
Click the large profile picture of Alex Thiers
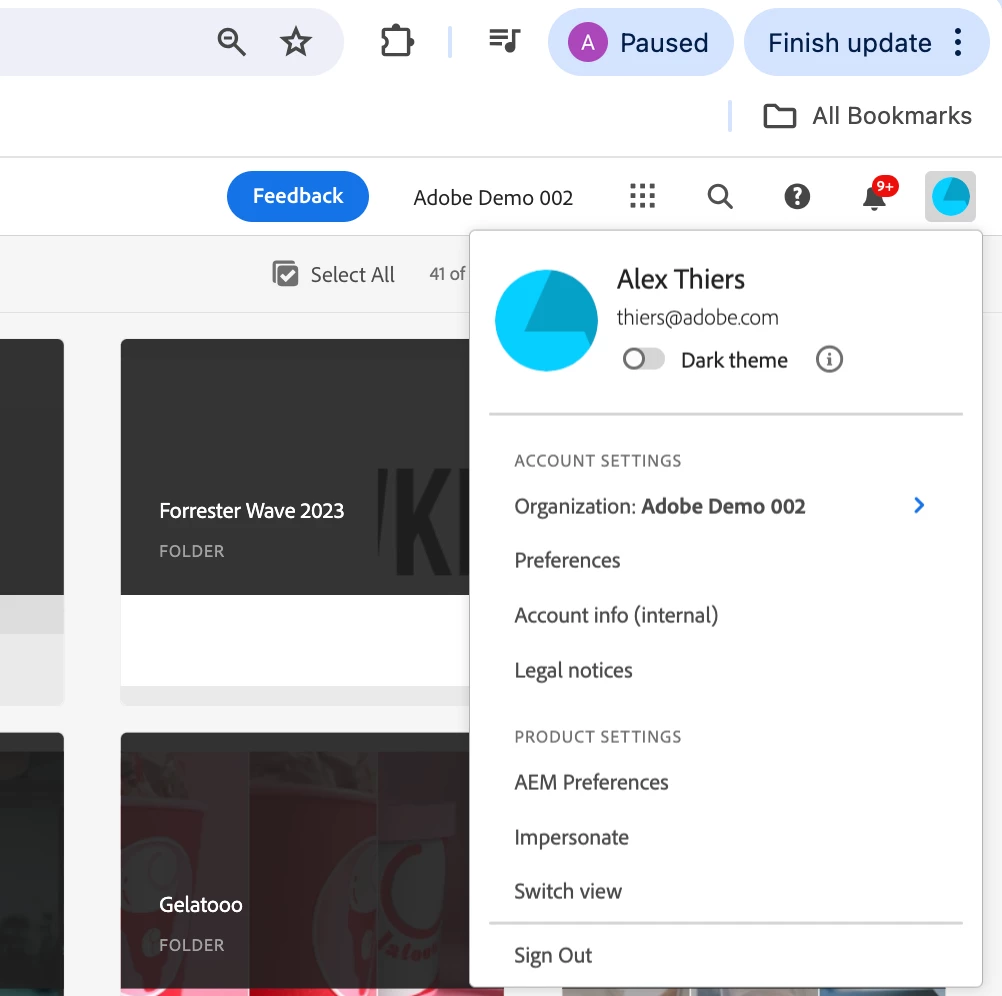pos(546,320)
